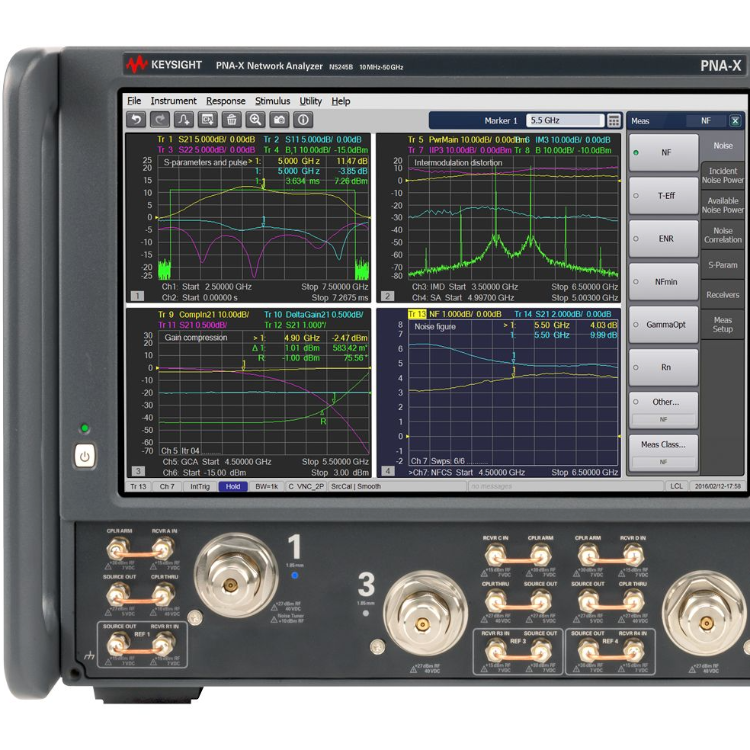Click C VNC_2P status bar entry
The width and height of the screenshot is (750, 750).
point(306,486)
